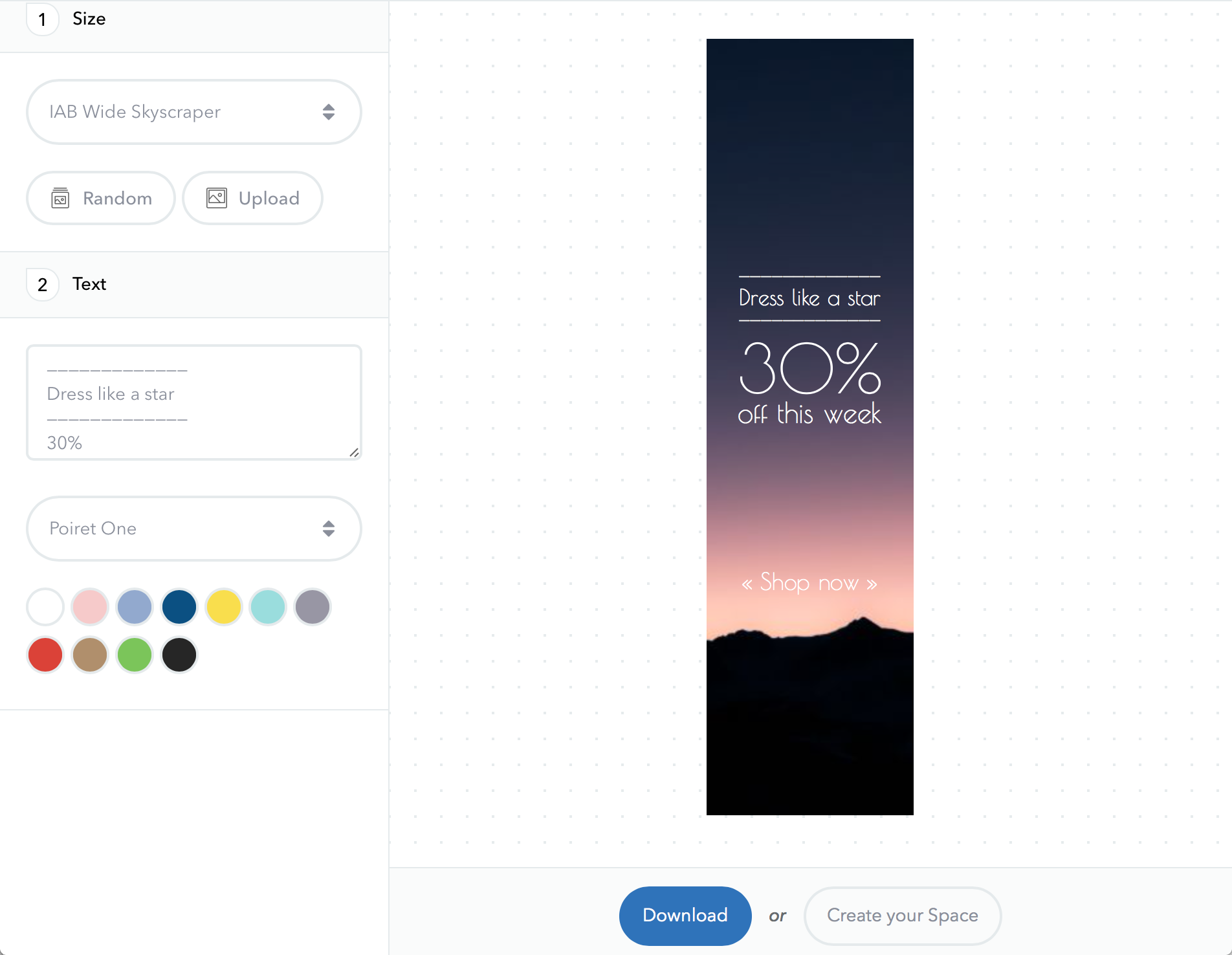Click the banner text input area
Viewport: 1232px width, 955px height.
click(x=194, y=402)
